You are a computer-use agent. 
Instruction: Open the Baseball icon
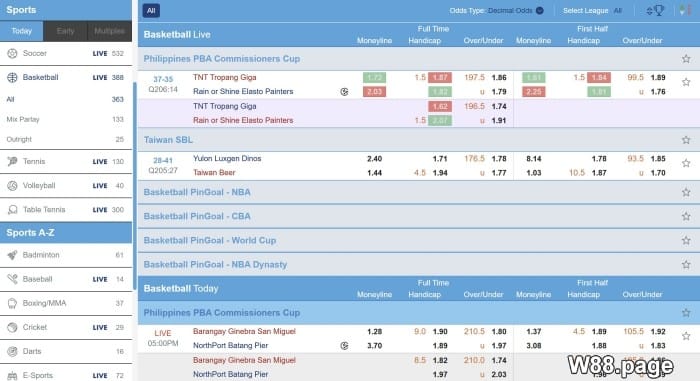(12, 279)
